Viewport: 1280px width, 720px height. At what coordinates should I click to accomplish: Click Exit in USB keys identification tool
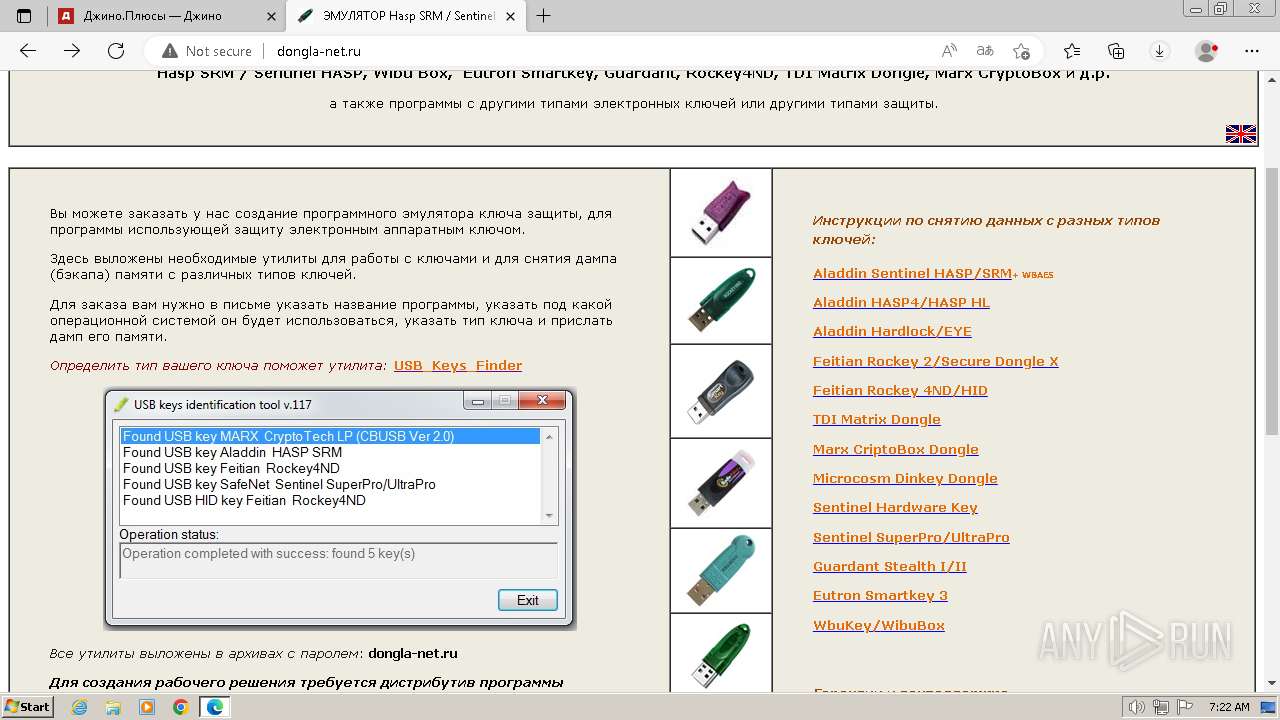(528, 600)
